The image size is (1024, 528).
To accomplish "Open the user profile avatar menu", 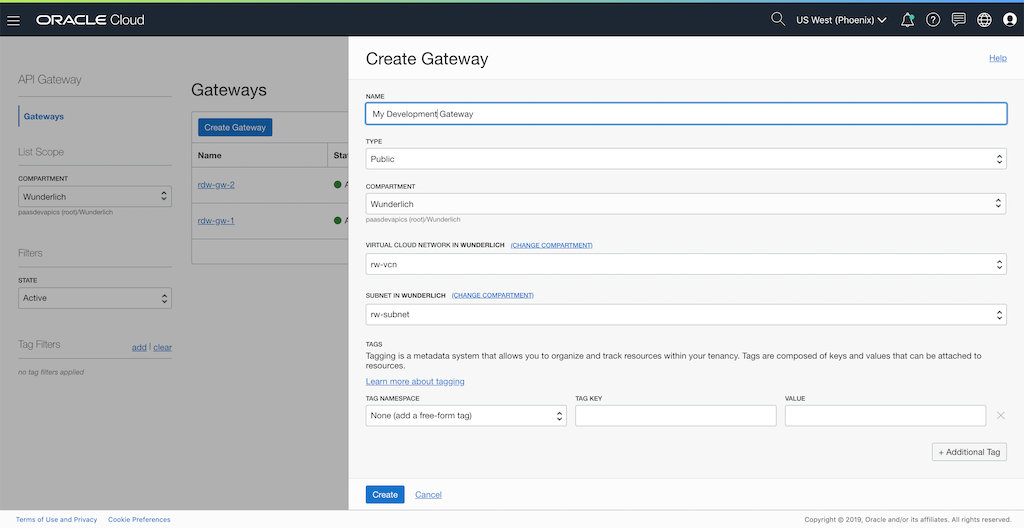I will pos(1009,20).
